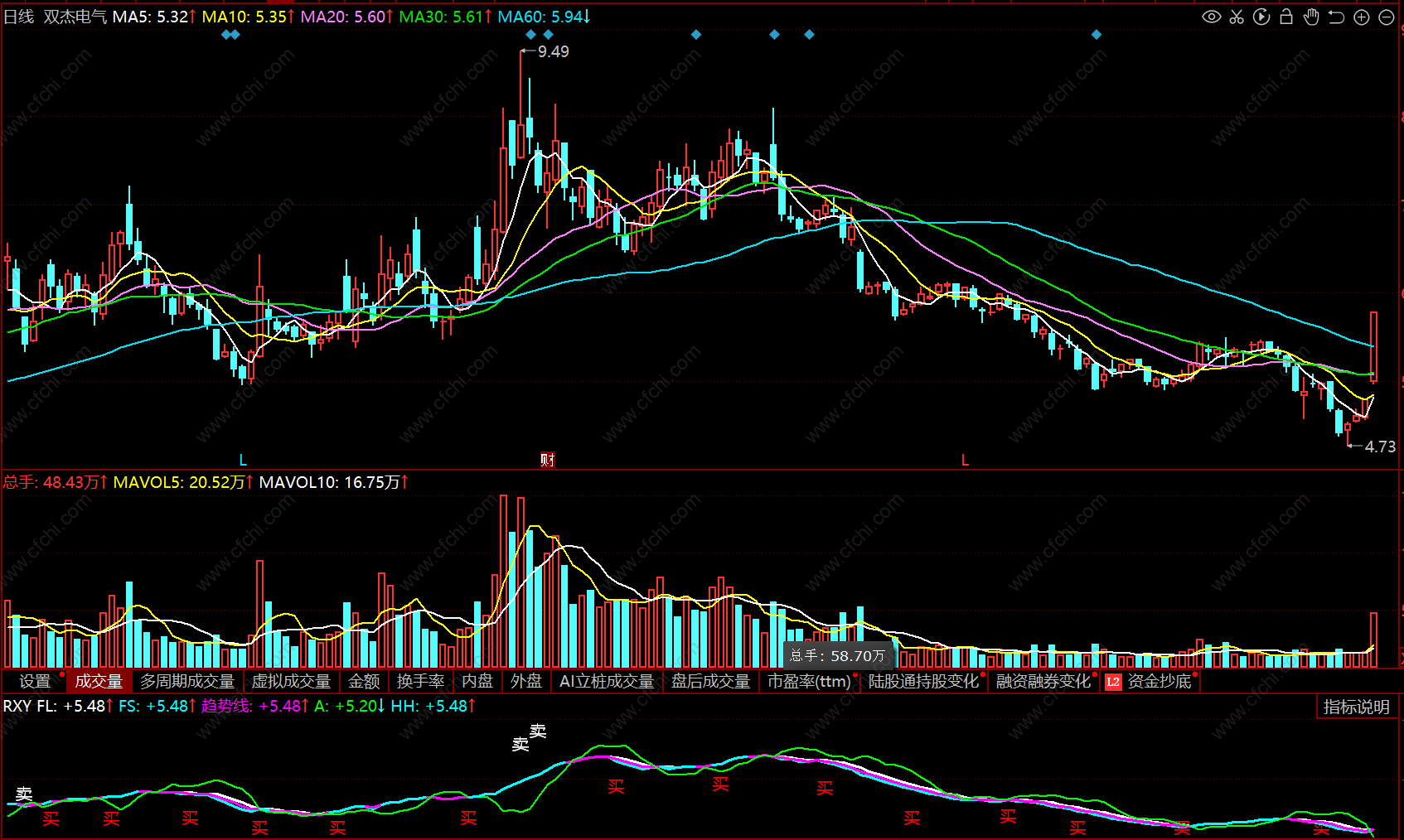Click the 趋势线: +5.48 indicator value
1404x840 pixels.
coord(255,706)
